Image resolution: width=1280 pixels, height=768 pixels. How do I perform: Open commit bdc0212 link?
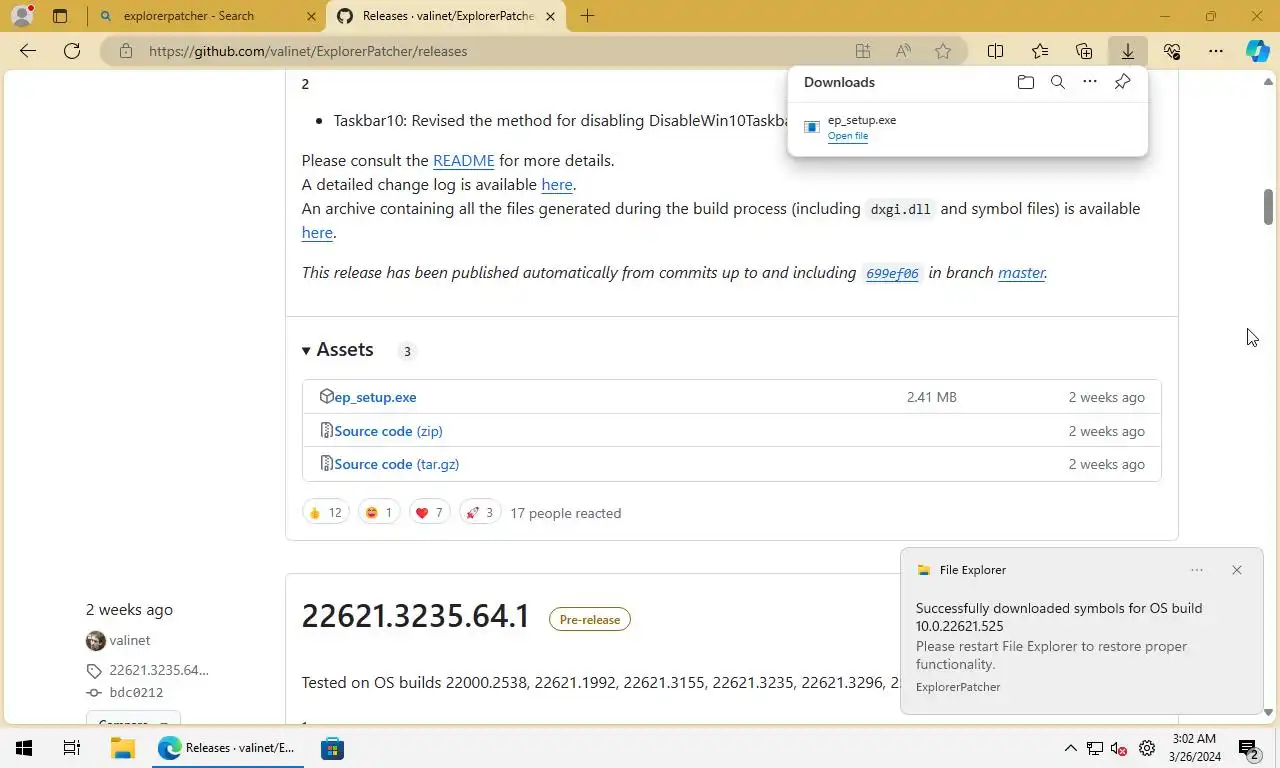click(x=135, y=692)
